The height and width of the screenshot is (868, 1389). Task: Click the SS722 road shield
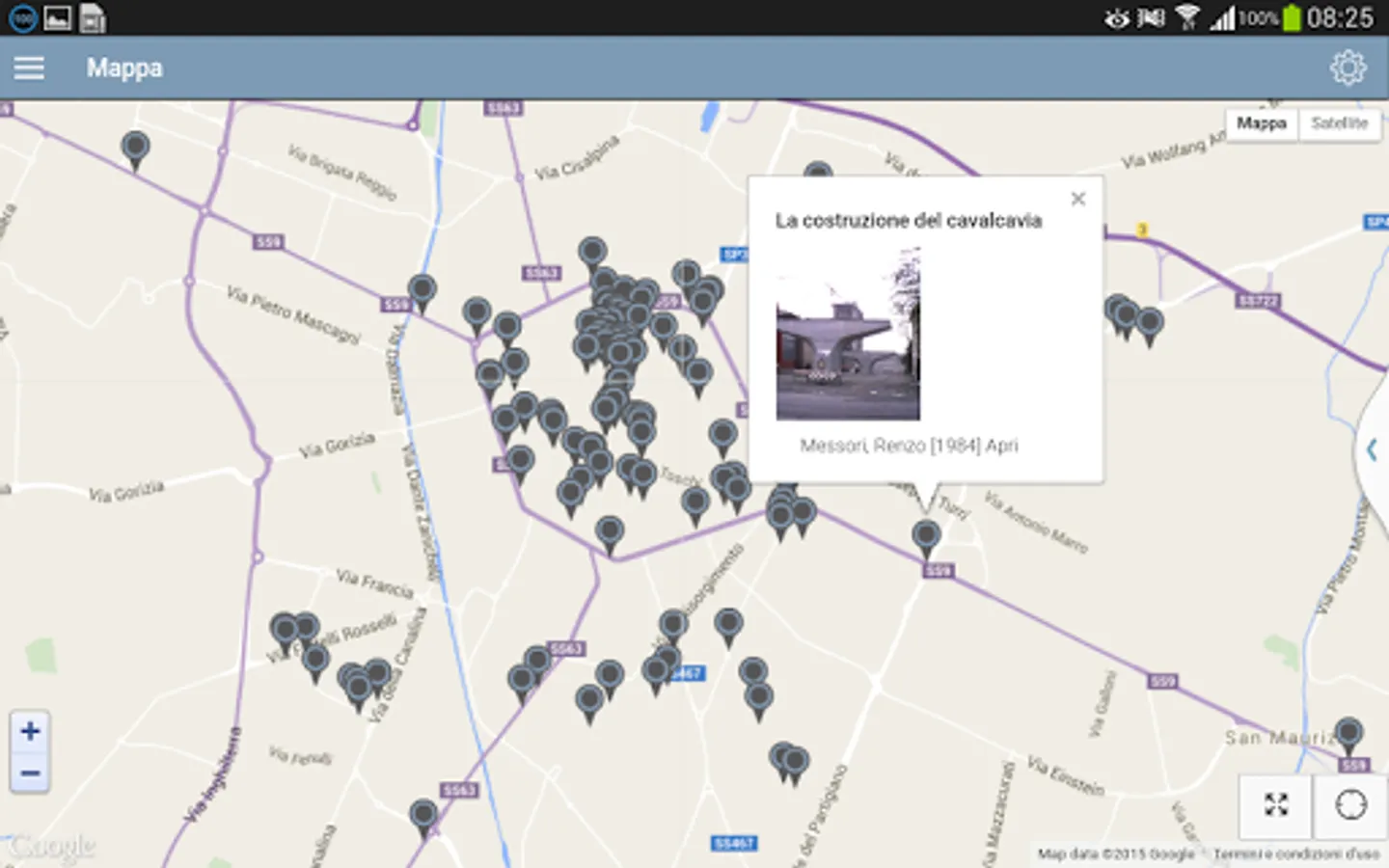tap(1258, 301)
